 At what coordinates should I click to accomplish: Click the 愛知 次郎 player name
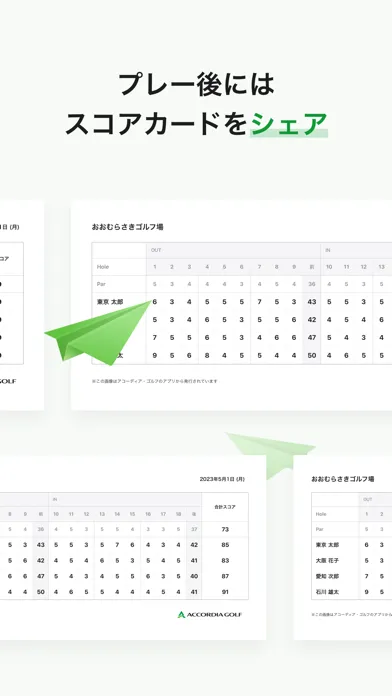(x=327, y=576)
